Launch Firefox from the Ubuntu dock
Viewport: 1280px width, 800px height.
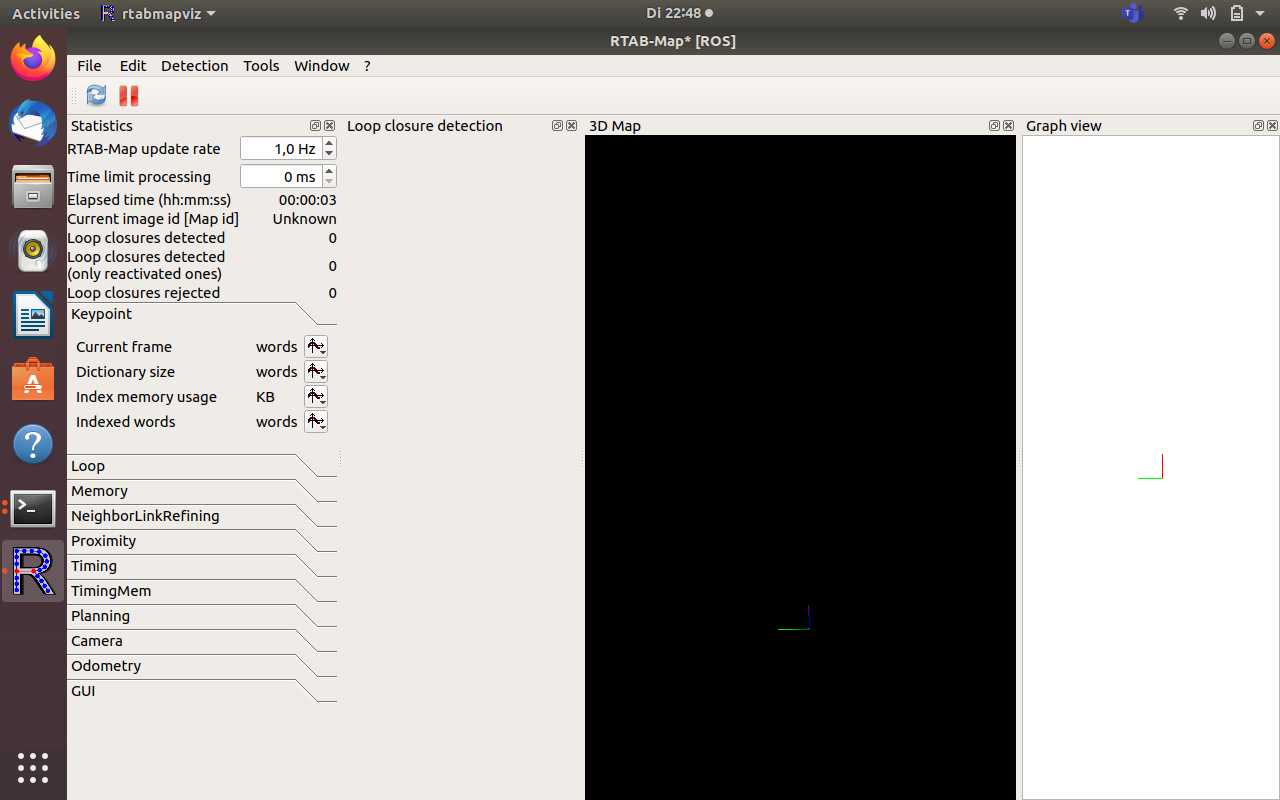click(33, 60)
